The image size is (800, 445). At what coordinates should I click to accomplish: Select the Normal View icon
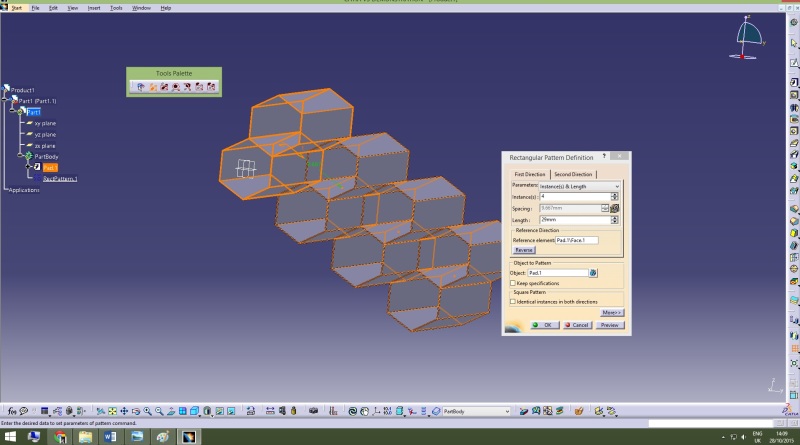pyautogui.click(x=171, y=411)
